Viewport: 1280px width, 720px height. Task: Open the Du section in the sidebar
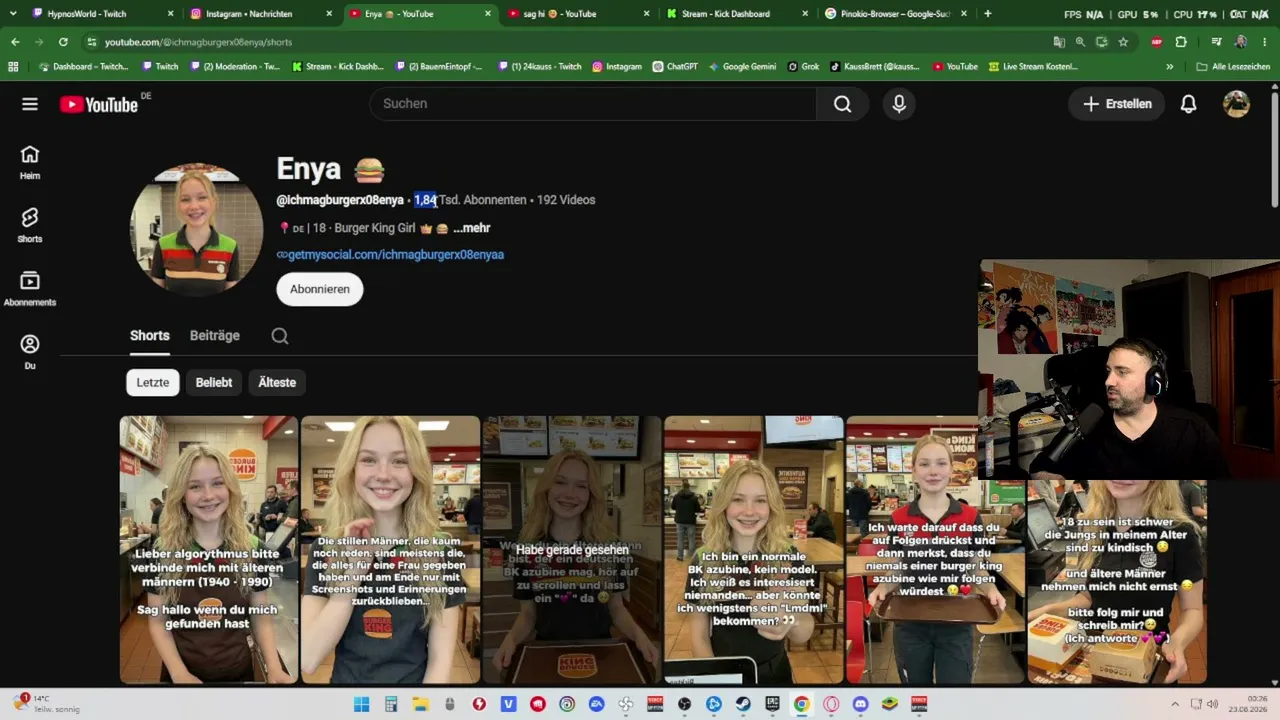[x=30, y=352]
